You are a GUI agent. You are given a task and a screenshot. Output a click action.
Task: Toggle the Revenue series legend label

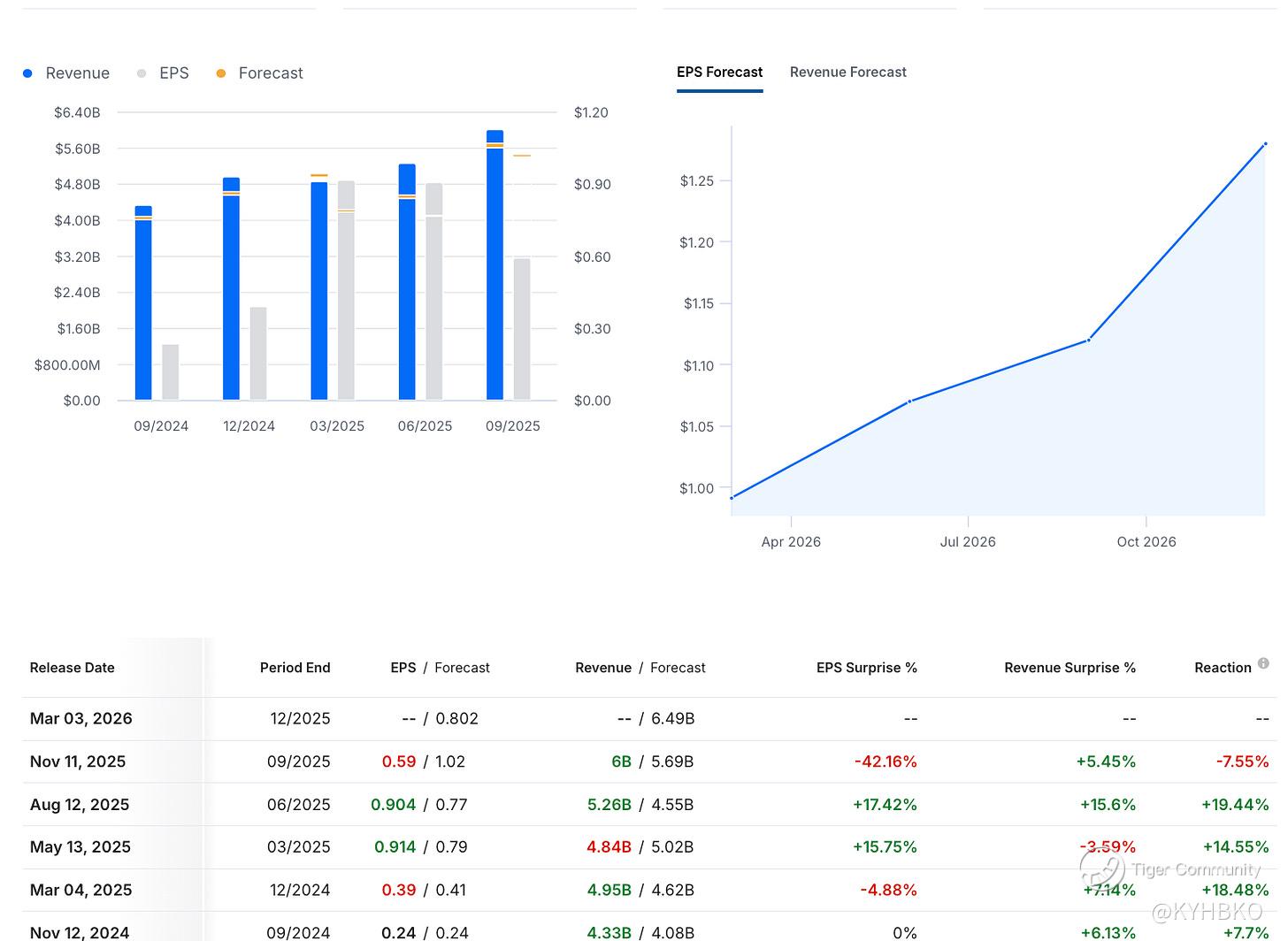pyautogui.click(x=77, y=73)
